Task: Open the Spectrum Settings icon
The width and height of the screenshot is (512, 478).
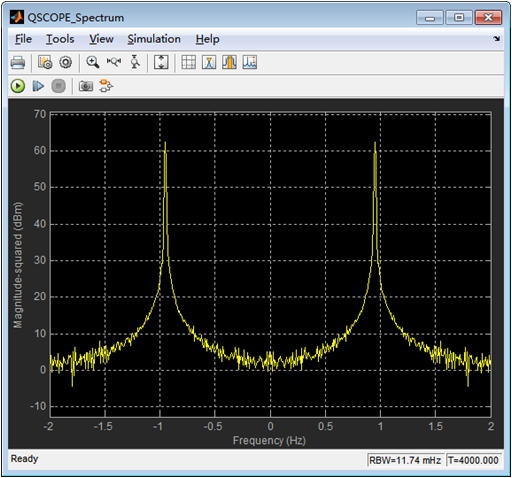Action: point(45,62)
